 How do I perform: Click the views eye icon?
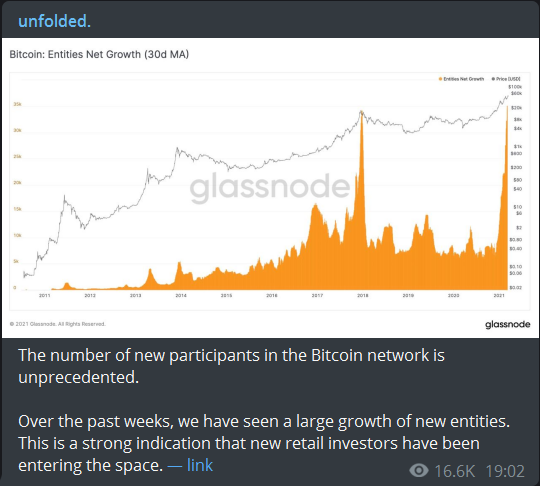pyautogui.click(x=419, y=471)
